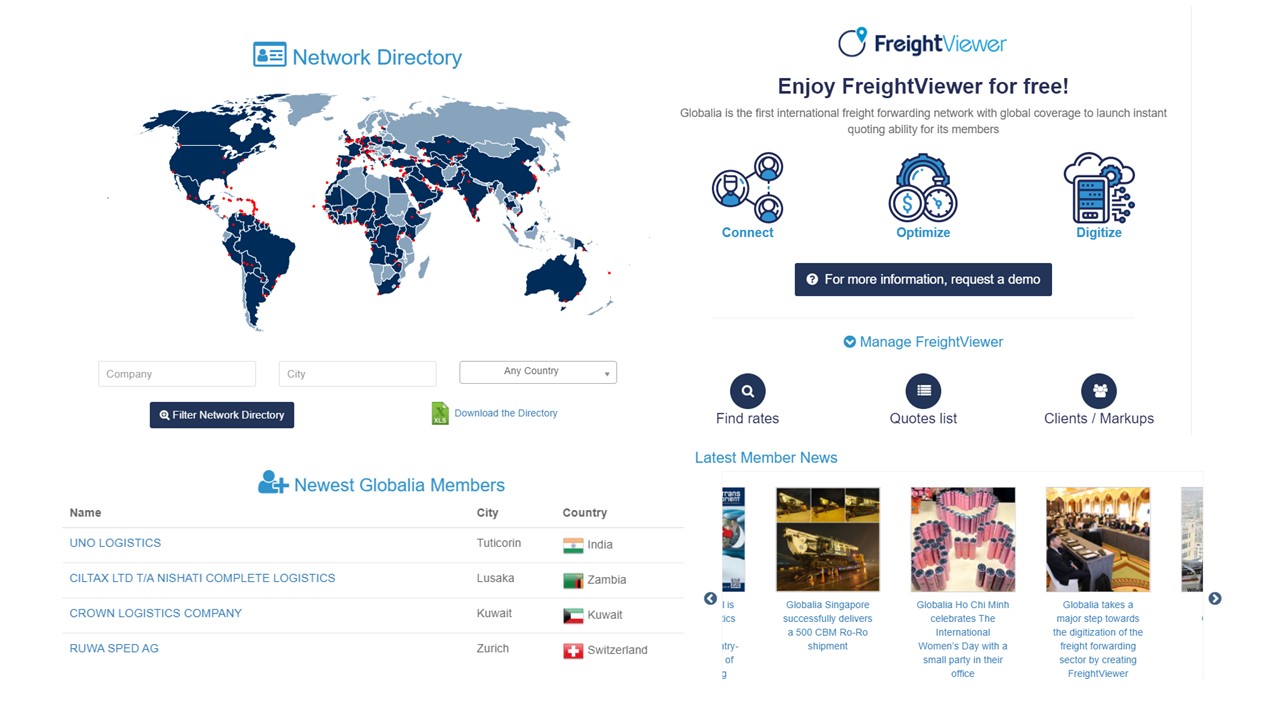Open the UNO LOGISTICS member page

click(x=115, y=542)
